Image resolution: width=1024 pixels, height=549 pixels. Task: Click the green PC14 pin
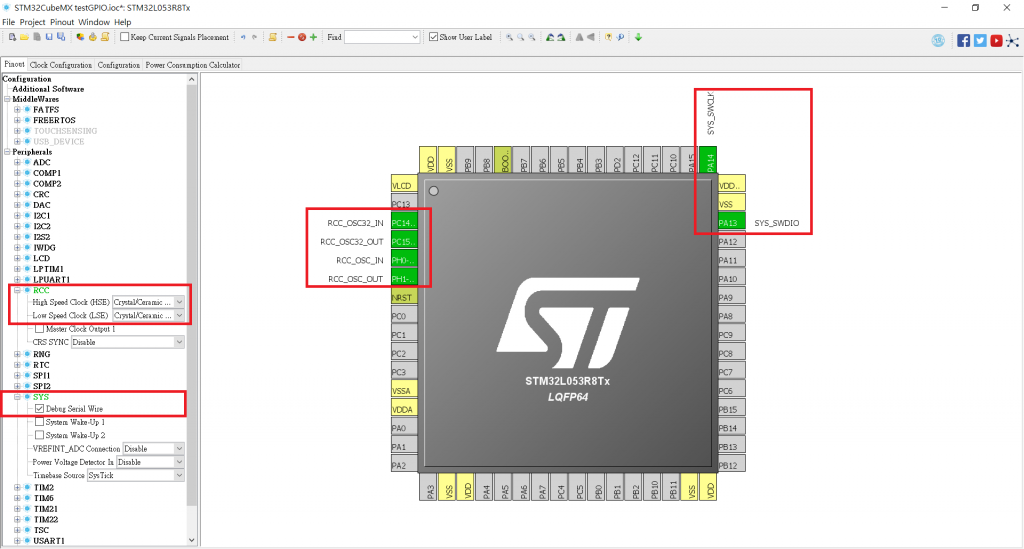(404, 223)
